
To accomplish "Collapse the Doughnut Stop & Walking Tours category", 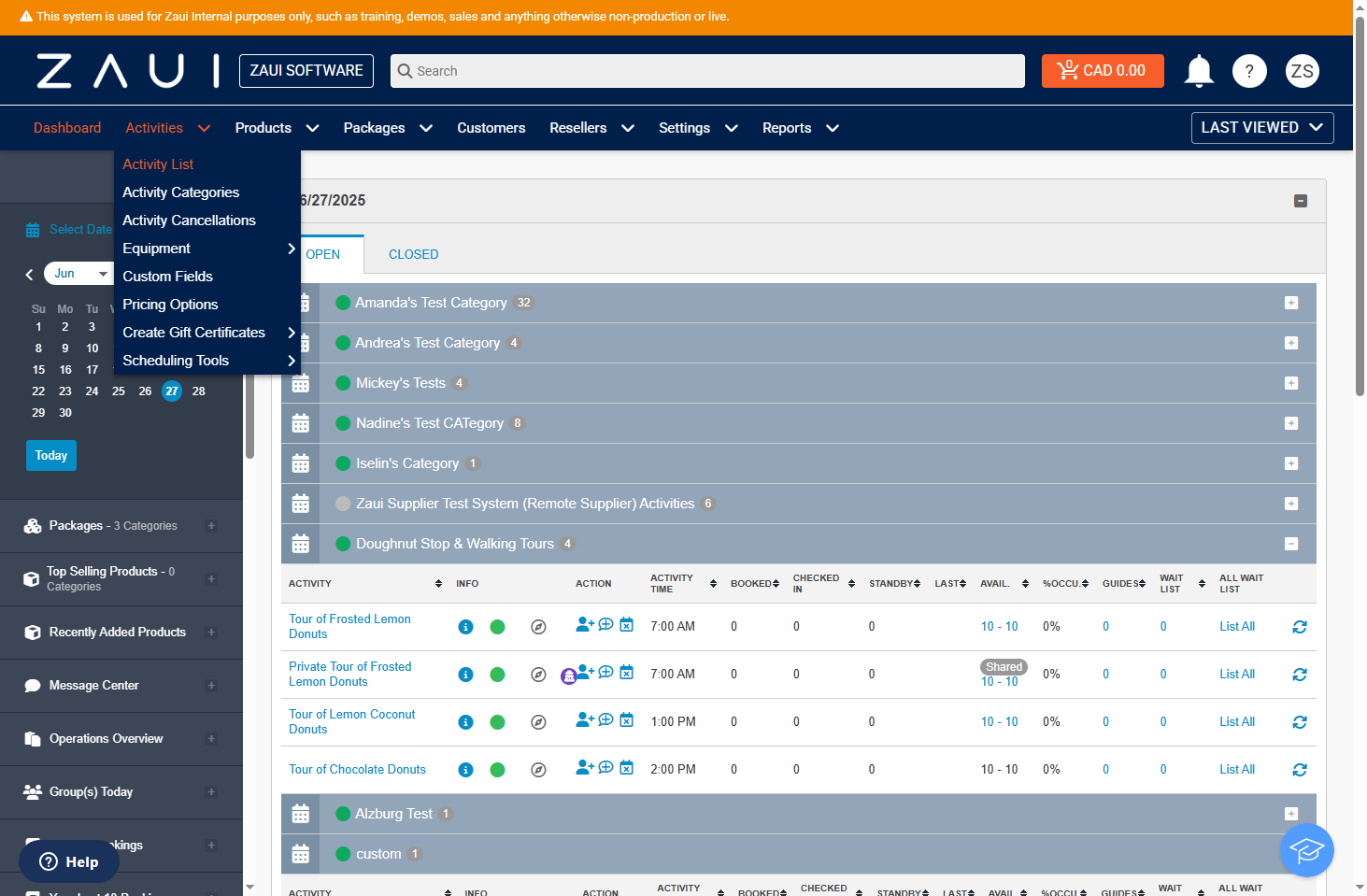I will (x=1291, y=544).
